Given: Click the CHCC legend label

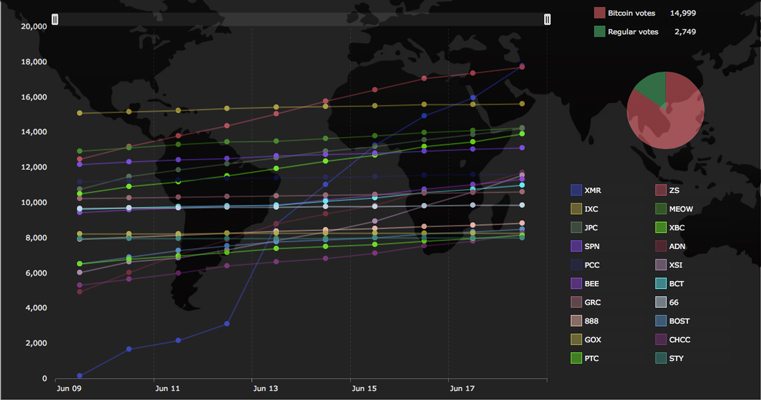Looking at the screenshot, I should tap(679, 340).
